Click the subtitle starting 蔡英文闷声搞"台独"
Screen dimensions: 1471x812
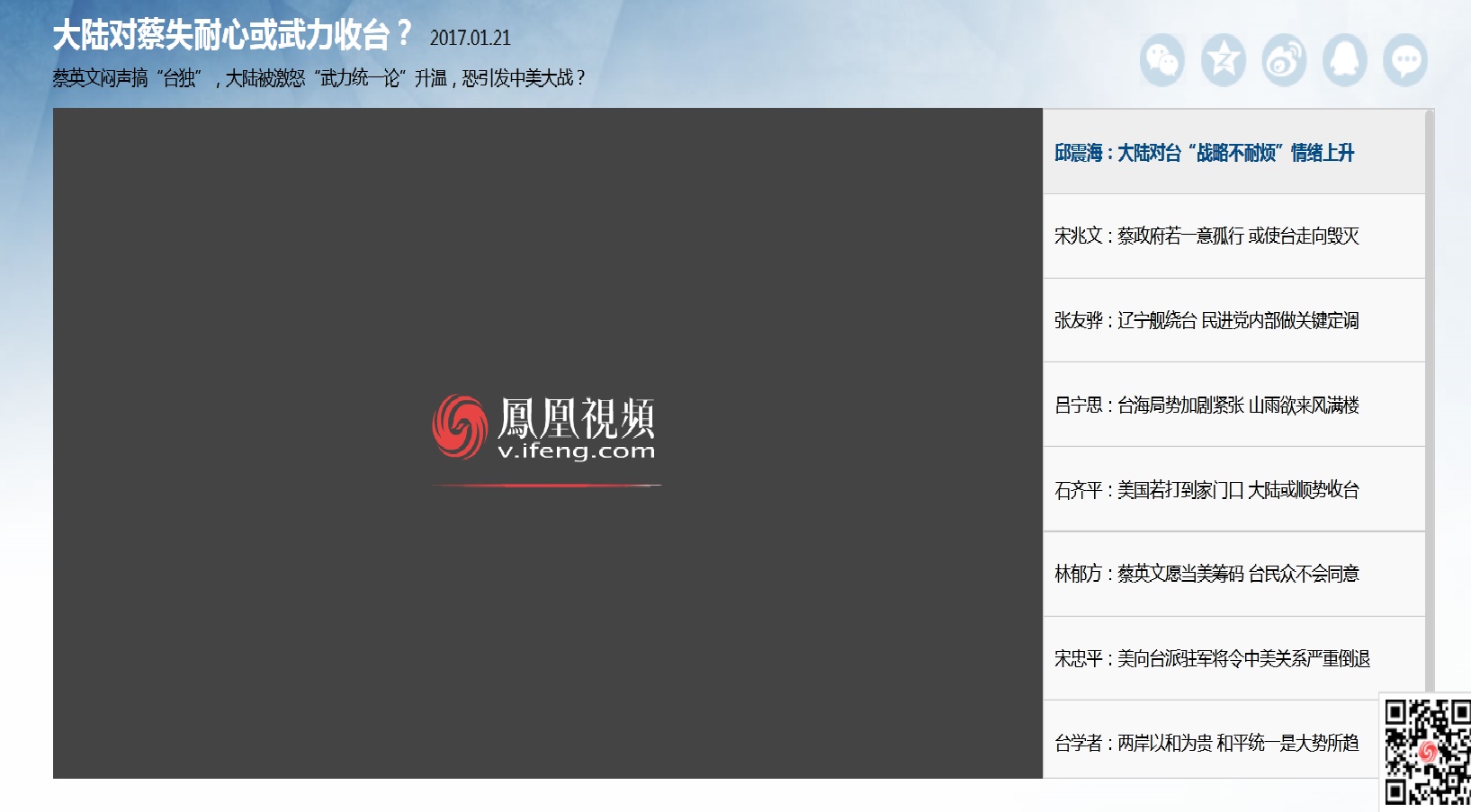318,78
